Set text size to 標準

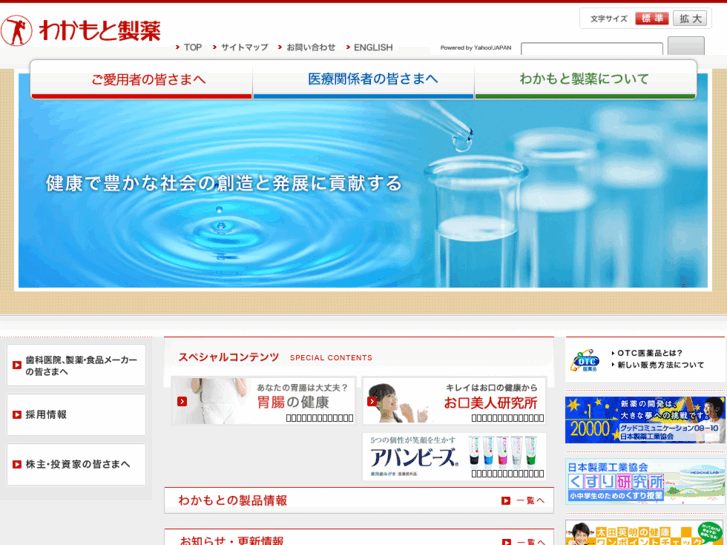(x=652, y=19)
